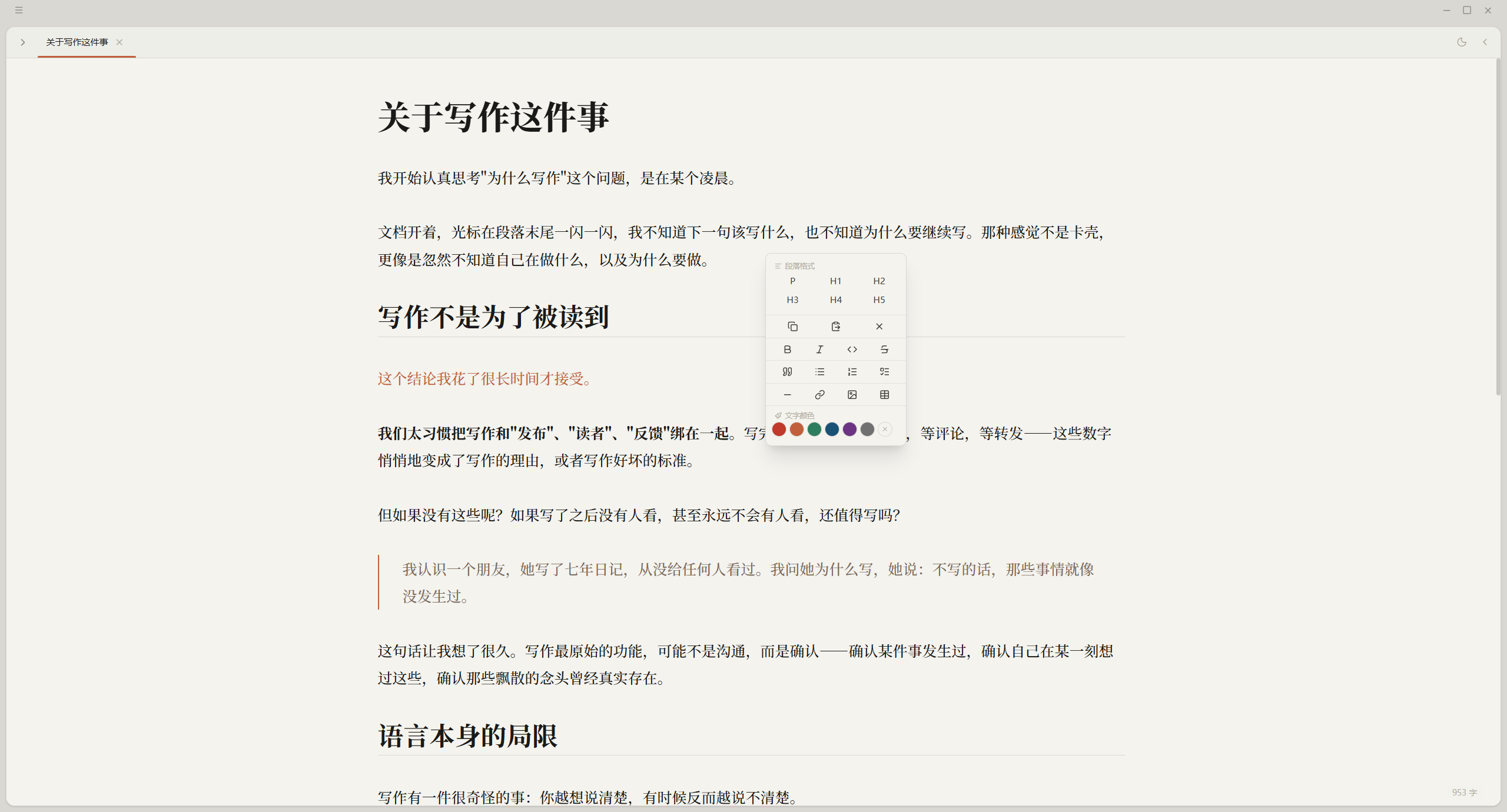Image resolution: width=1507 pixels, height=812 pixels.
Task: Insert an image
Action: [852, 395]
